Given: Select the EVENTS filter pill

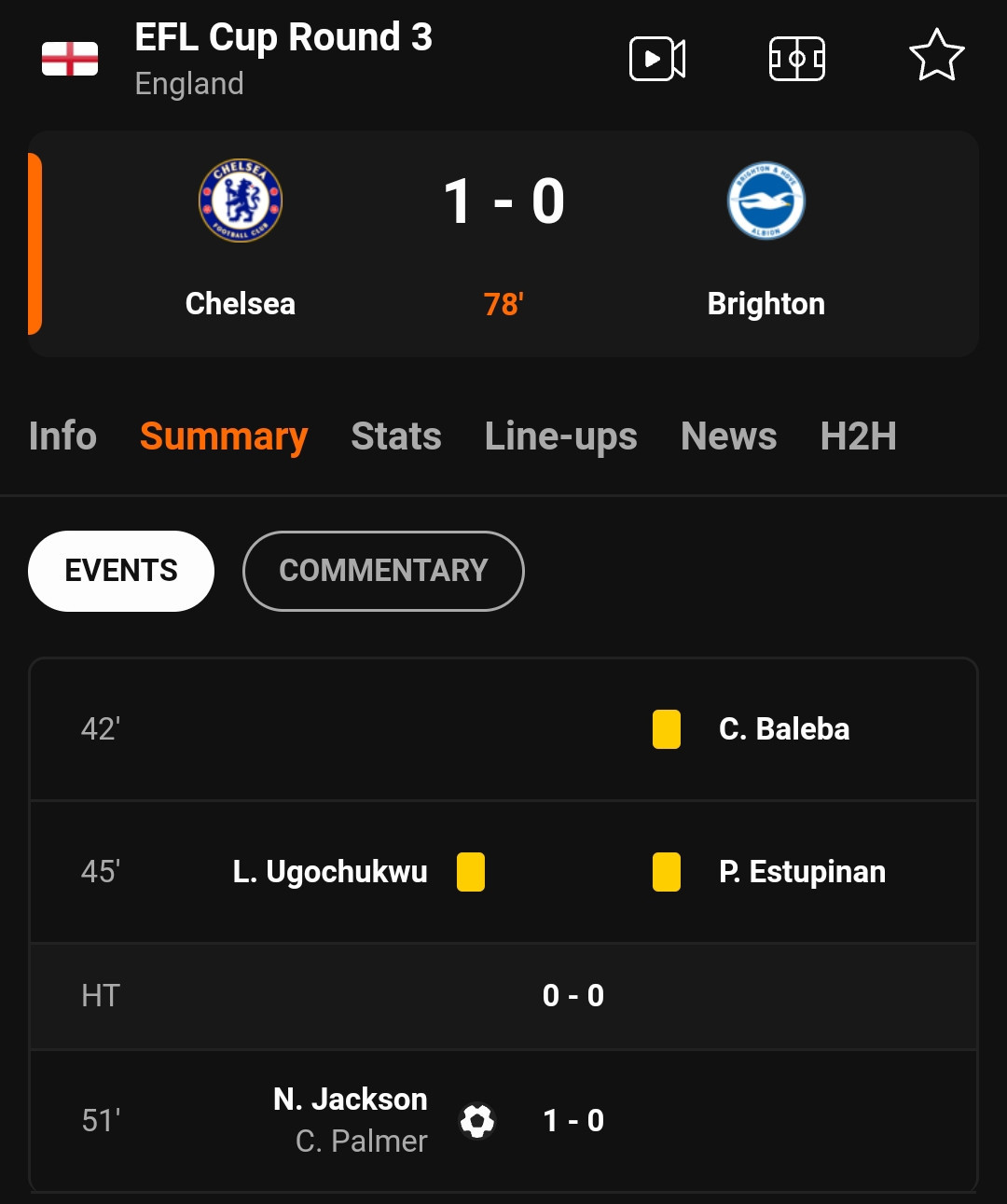Looking at the screenshot, I should [x=121, y=571].
